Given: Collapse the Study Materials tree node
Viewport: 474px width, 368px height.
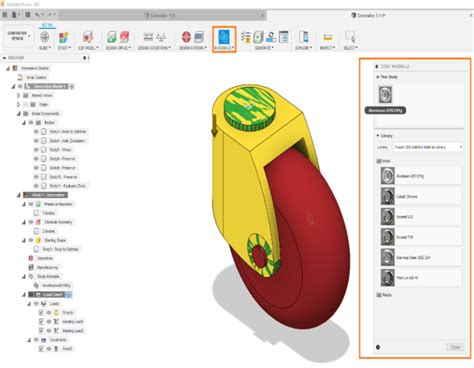Looking at the screenshot, I should (24, 276).
